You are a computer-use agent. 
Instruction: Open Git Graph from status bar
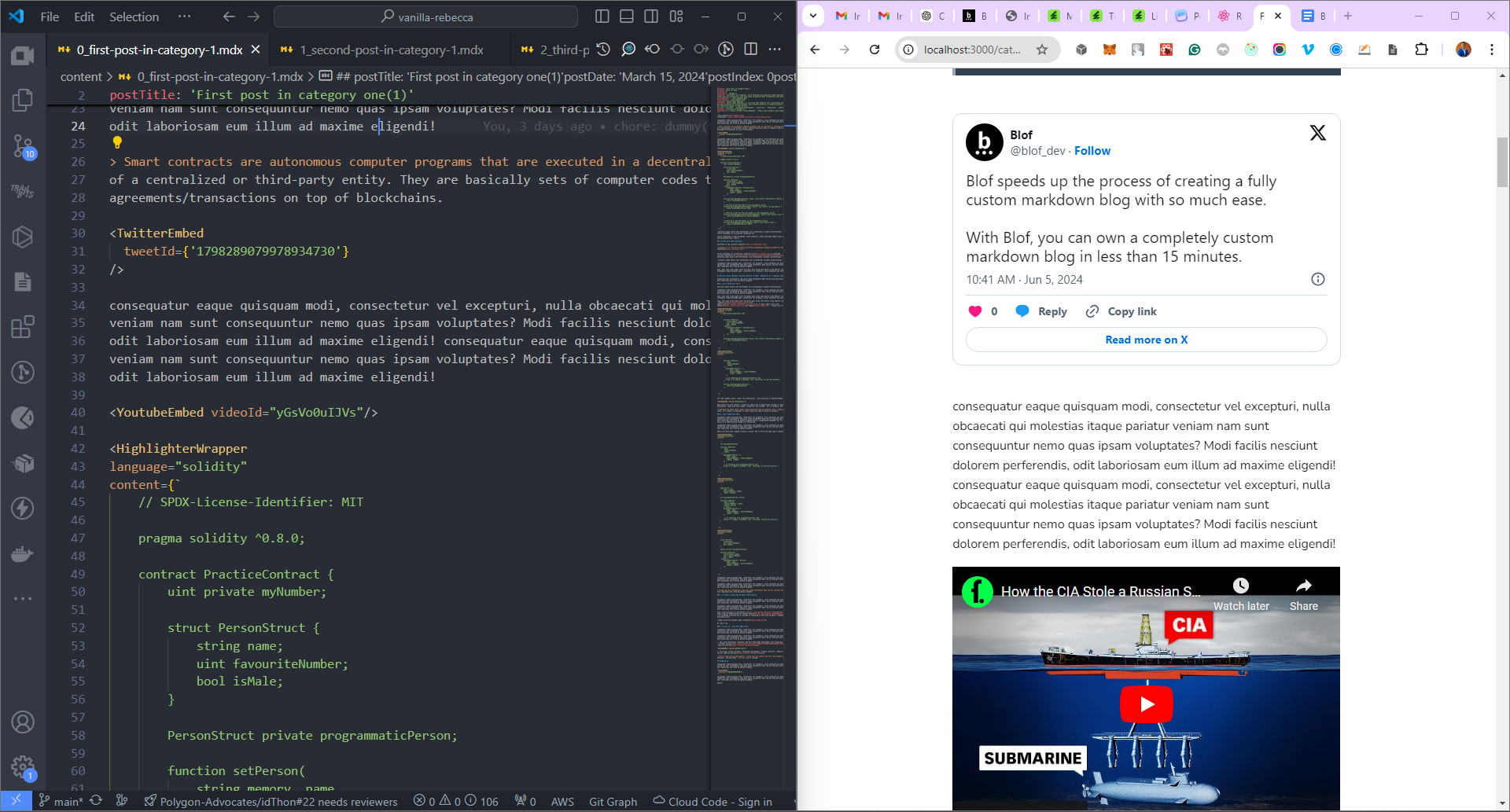613,801
